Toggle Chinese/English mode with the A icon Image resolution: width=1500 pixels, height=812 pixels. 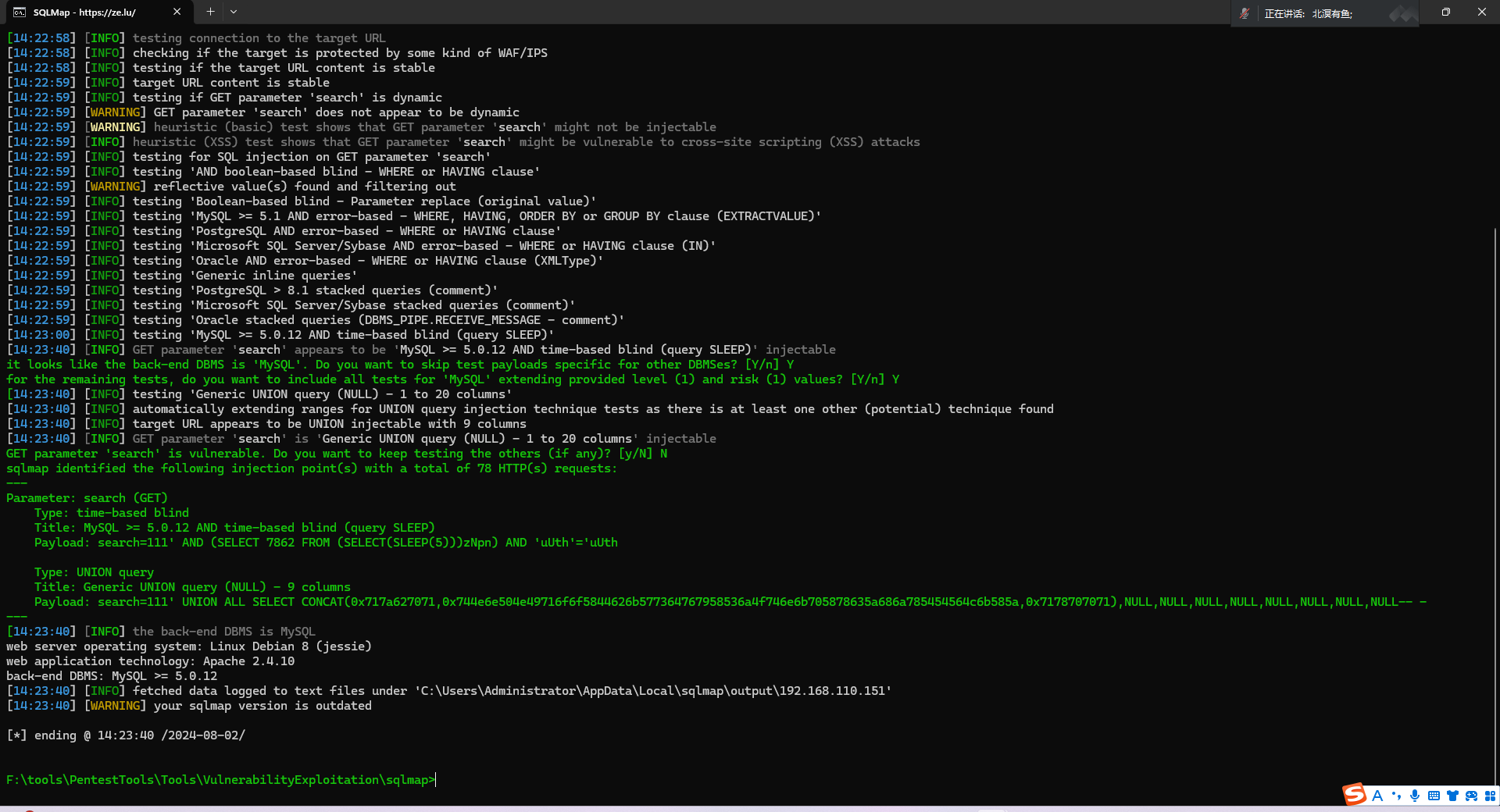pyautogui.click(x=1379, y=796)
